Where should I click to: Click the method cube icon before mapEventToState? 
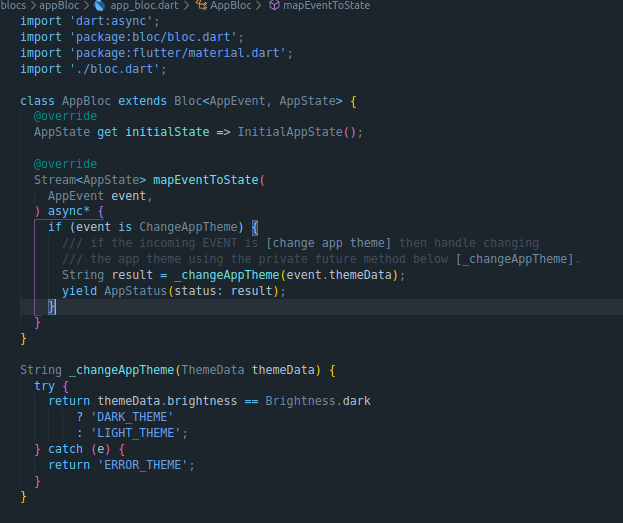274,5
